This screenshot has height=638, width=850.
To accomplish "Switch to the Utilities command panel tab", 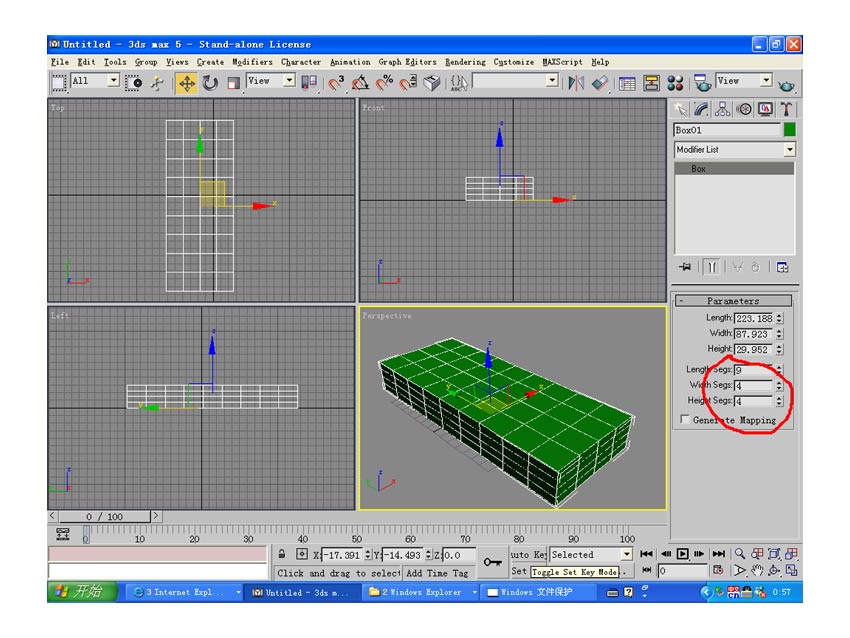I will [x=786, y=109].
